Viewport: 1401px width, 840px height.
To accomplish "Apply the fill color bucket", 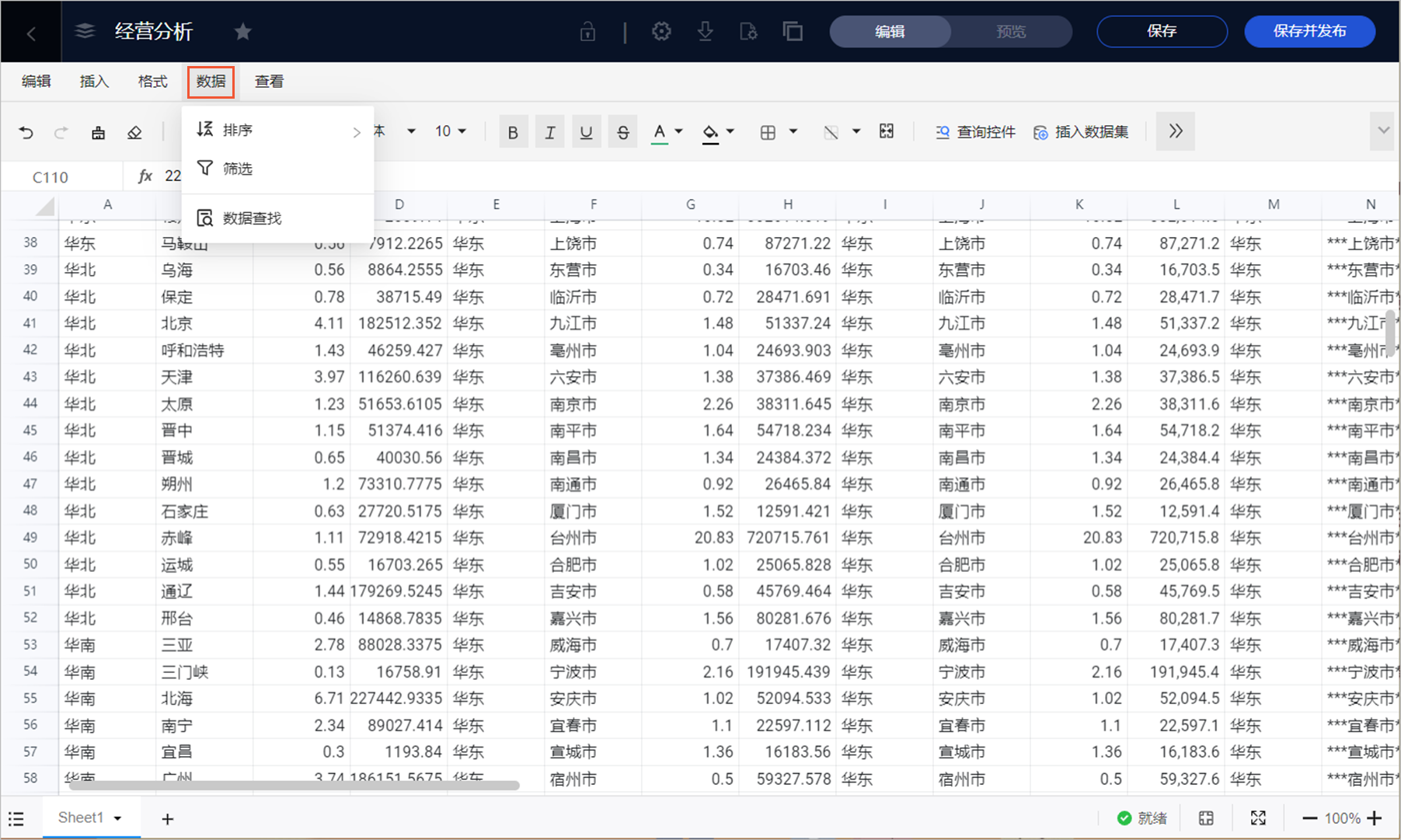I will 710,132.
